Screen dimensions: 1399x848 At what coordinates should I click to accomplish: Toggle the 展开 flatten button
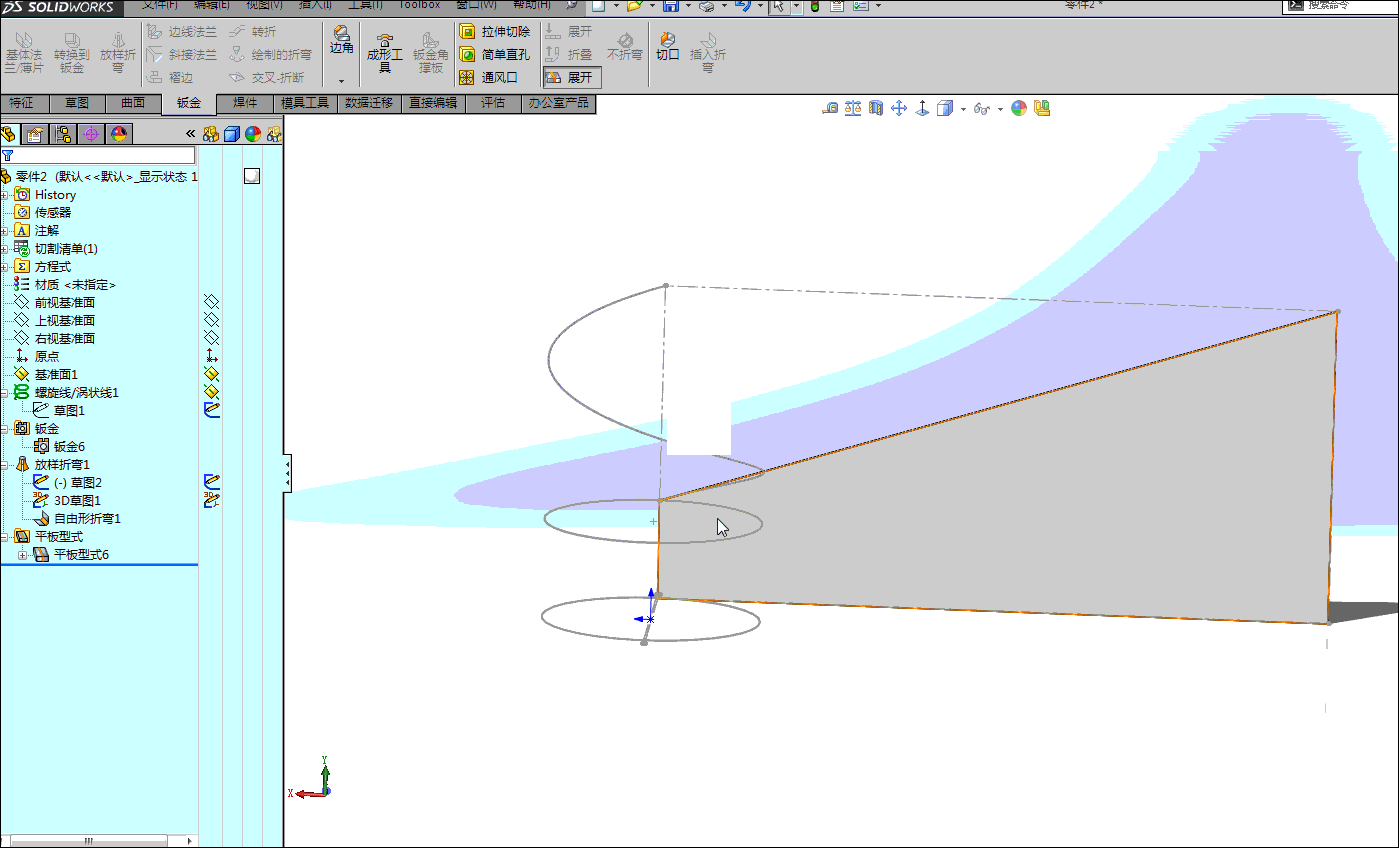pyautogui.click(x=572, y=77)
